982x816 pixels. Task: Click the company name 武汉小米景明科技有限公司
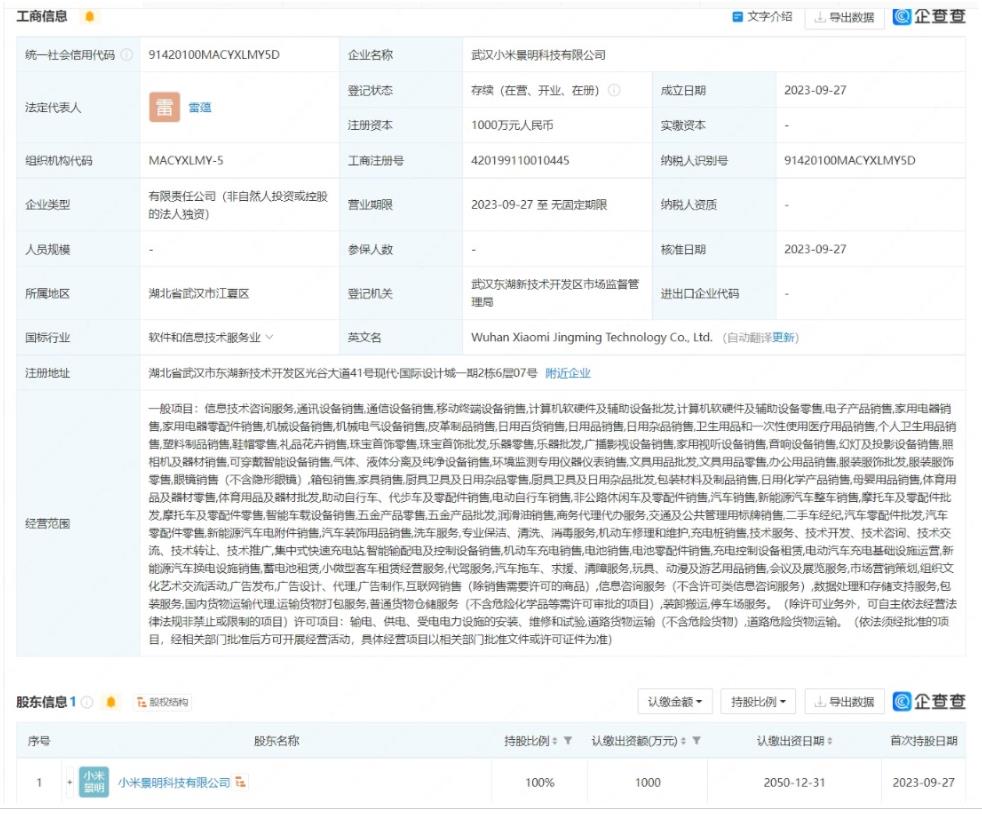(539, 54)
